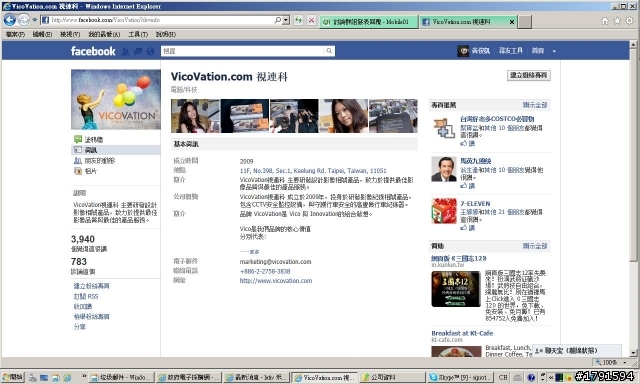Click the first photo thumbnail of woman
The image size is (640, 384).
(x=195, y=116)
